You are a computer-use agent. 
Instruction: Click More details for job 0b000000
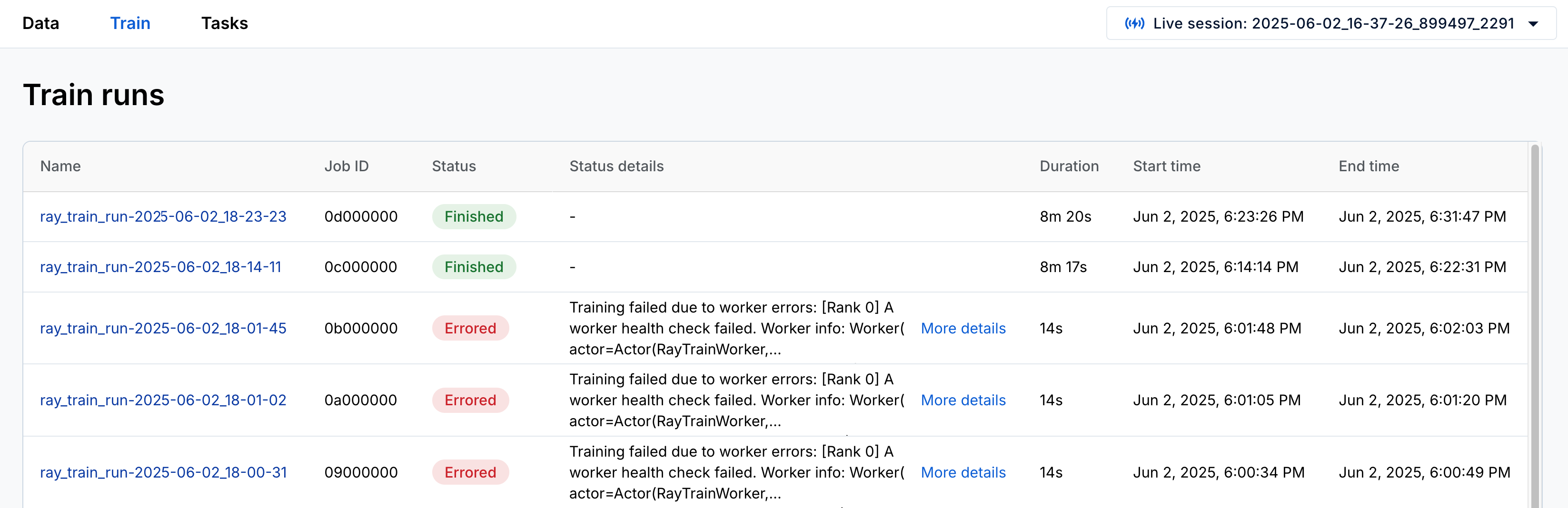pos(963,329)
